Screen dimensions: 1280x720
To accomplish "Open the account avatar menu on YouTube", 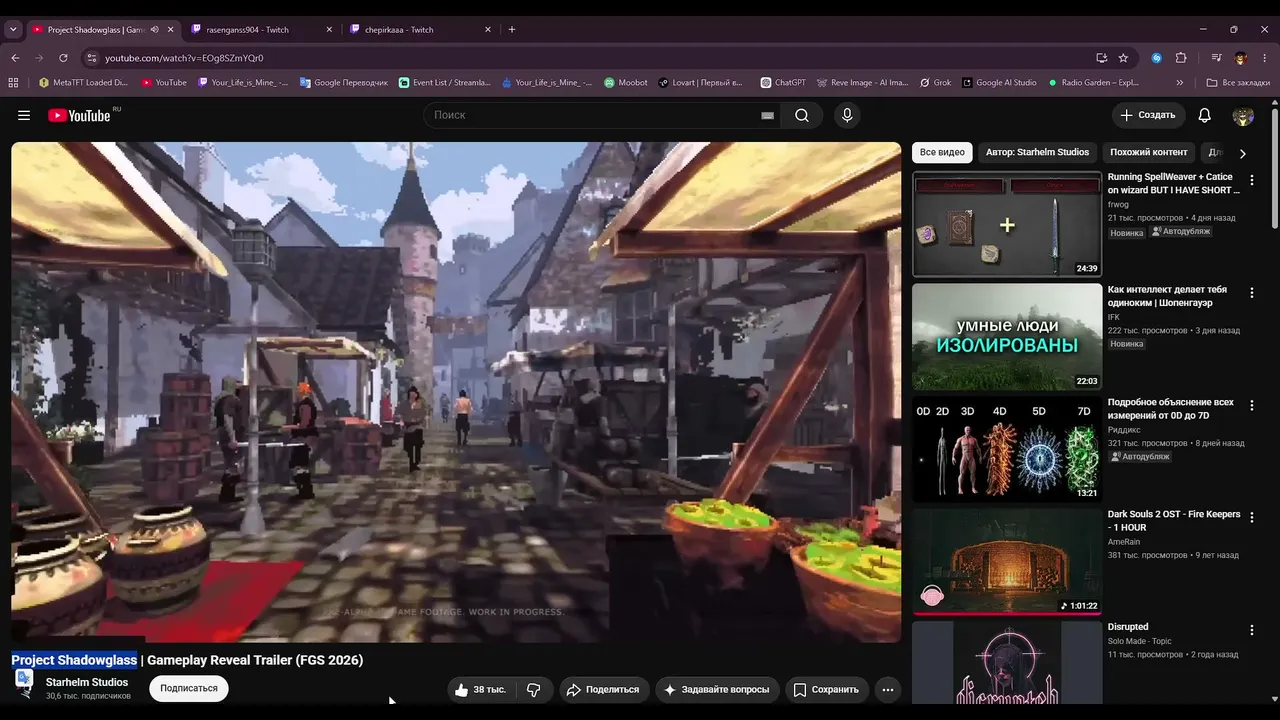I will coord(1243,115).
